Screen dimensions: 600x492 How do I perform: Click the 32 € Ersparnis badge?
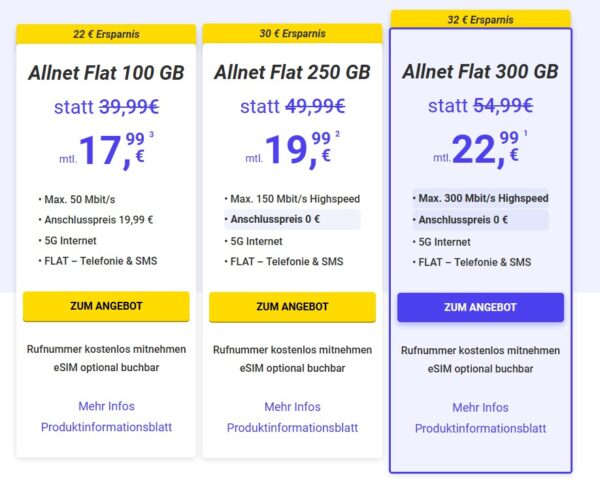(x=480, y=19)
